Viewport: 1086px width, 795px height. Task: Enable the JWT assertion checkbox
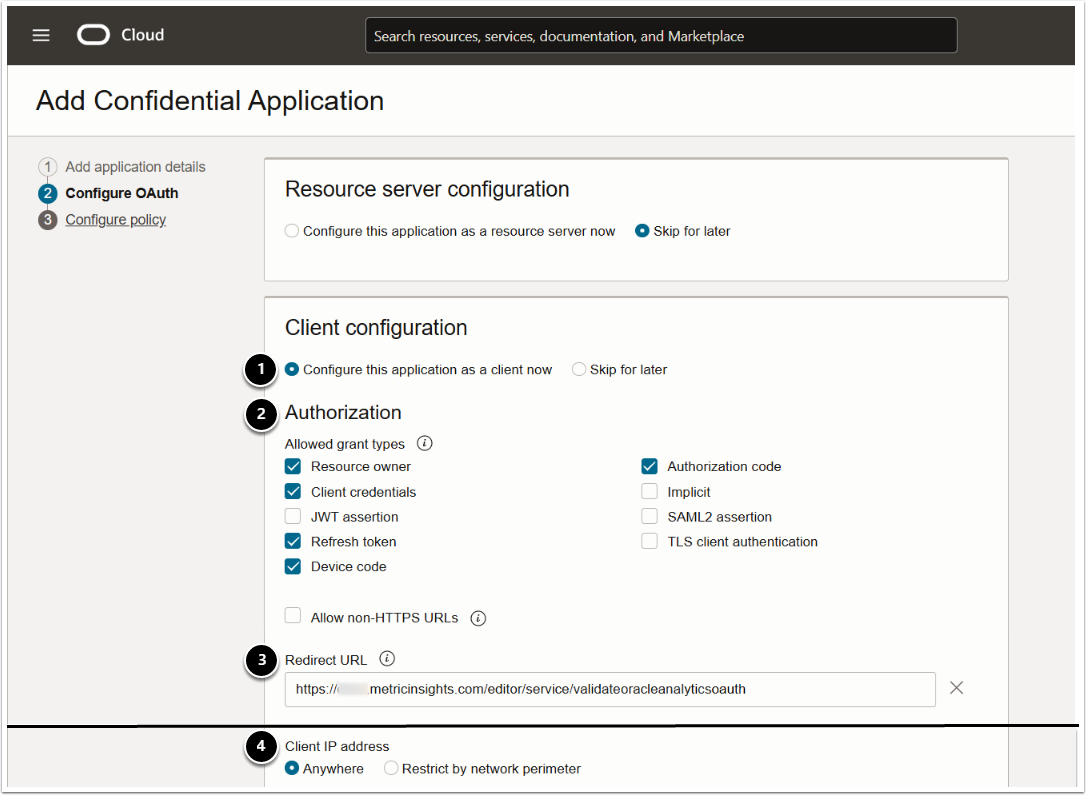(293, 517)
